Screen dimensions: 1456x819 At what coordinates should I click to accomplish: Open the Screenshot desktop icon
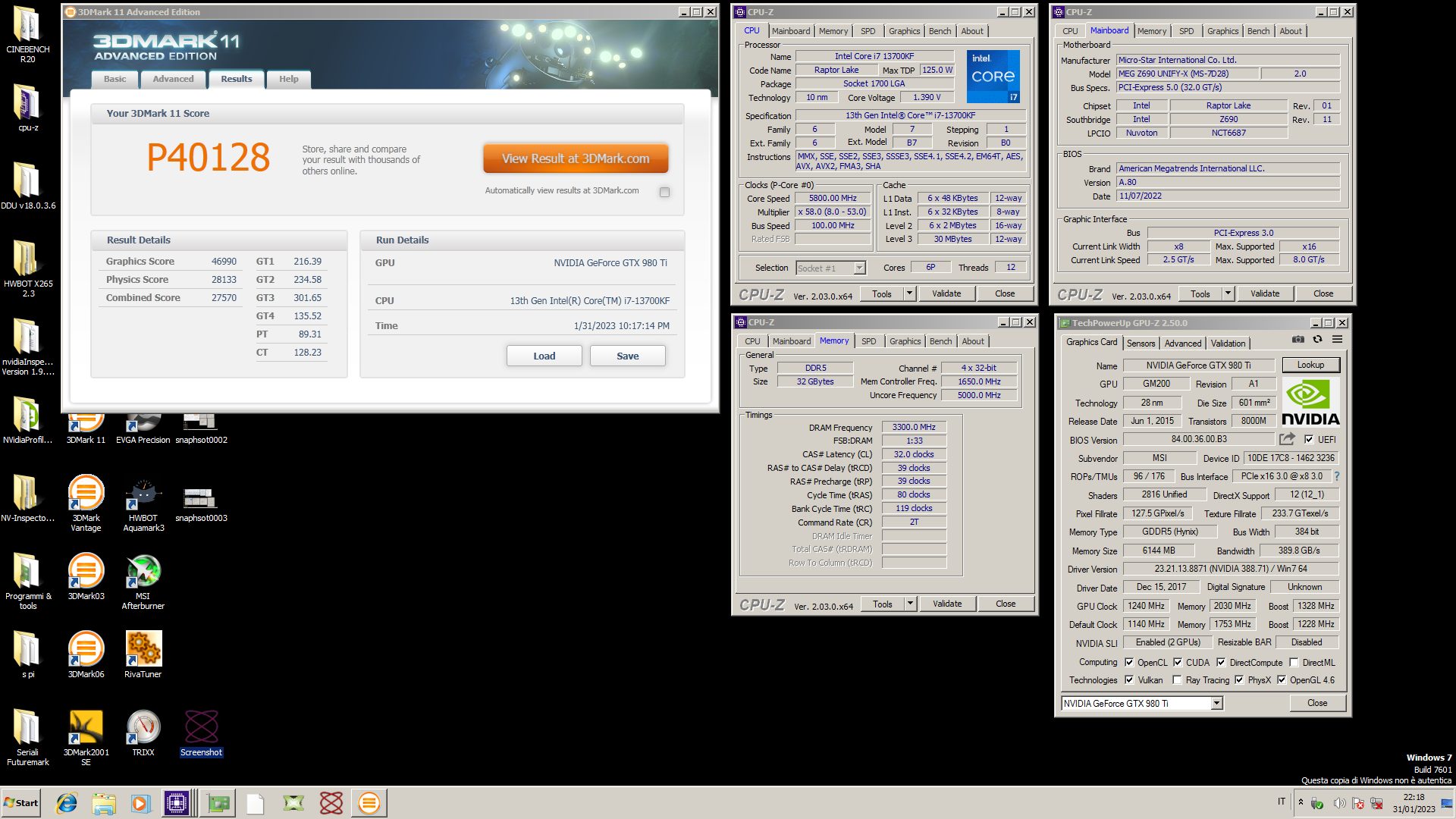pos(201,733)
